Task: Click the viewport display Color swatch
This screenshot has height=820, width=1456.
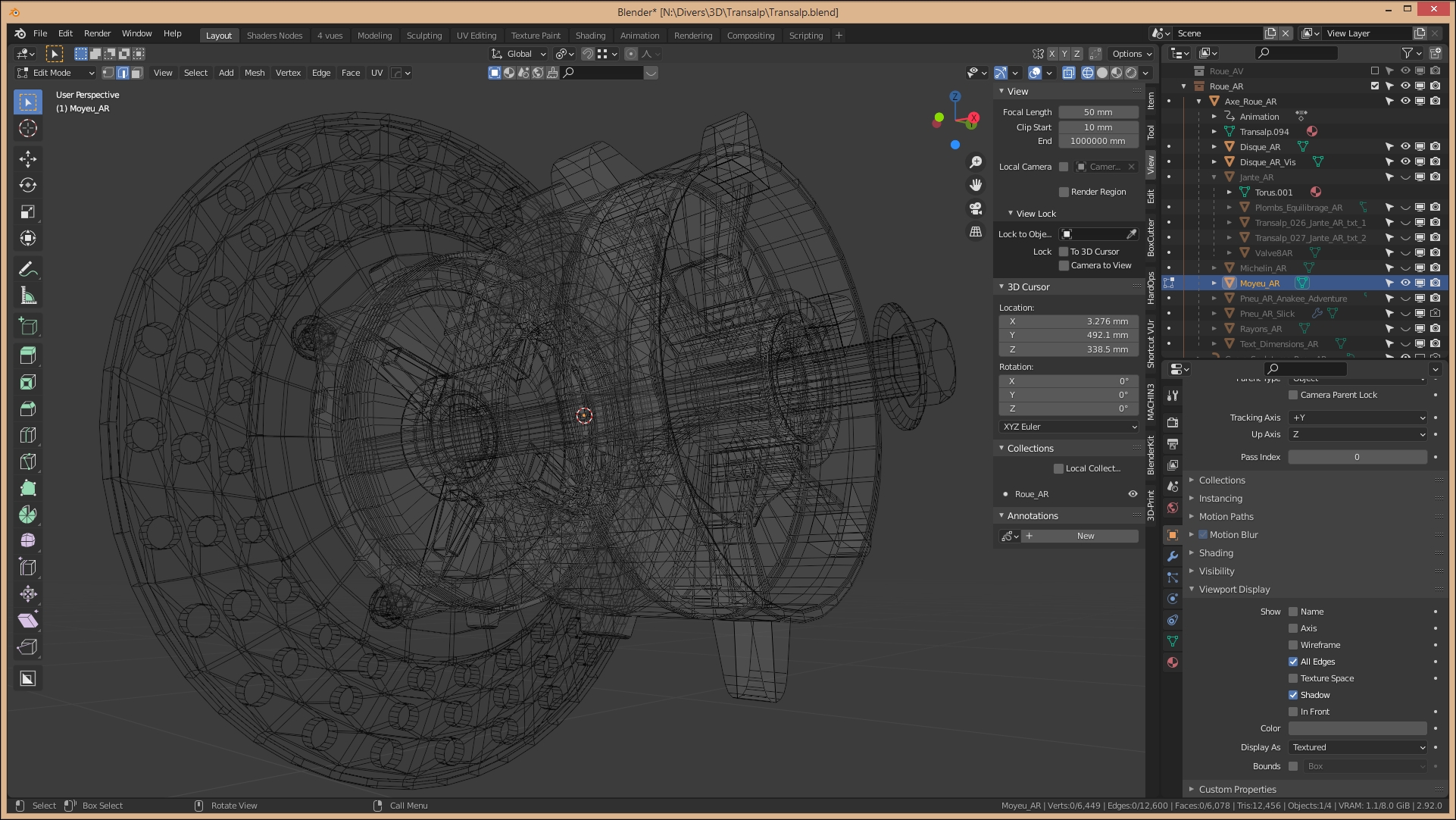Action: click(1358, 728)
